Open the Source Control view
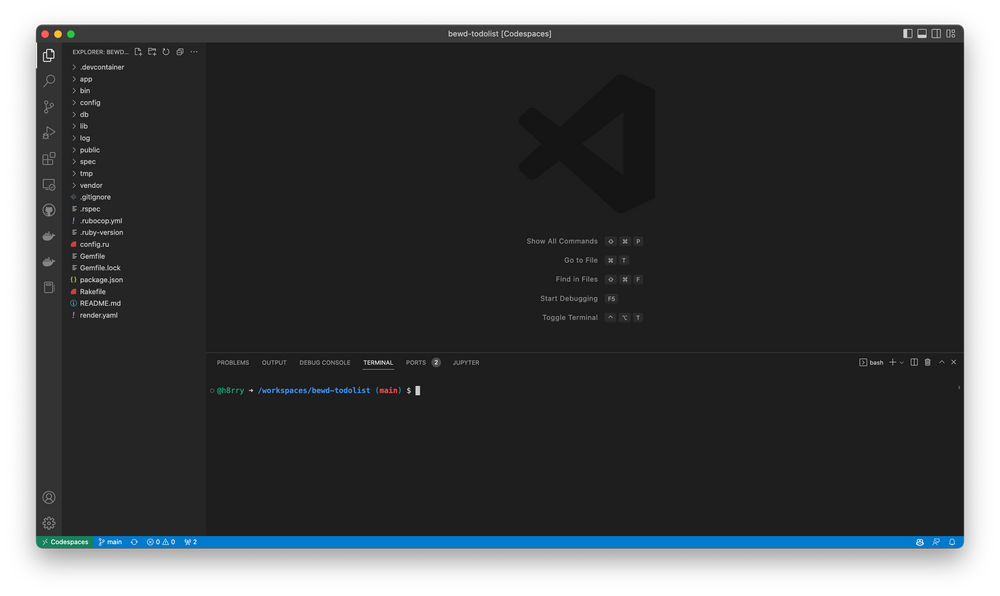Image resolution: width=1000 pixels, height=596 pixels. [49, 106]
